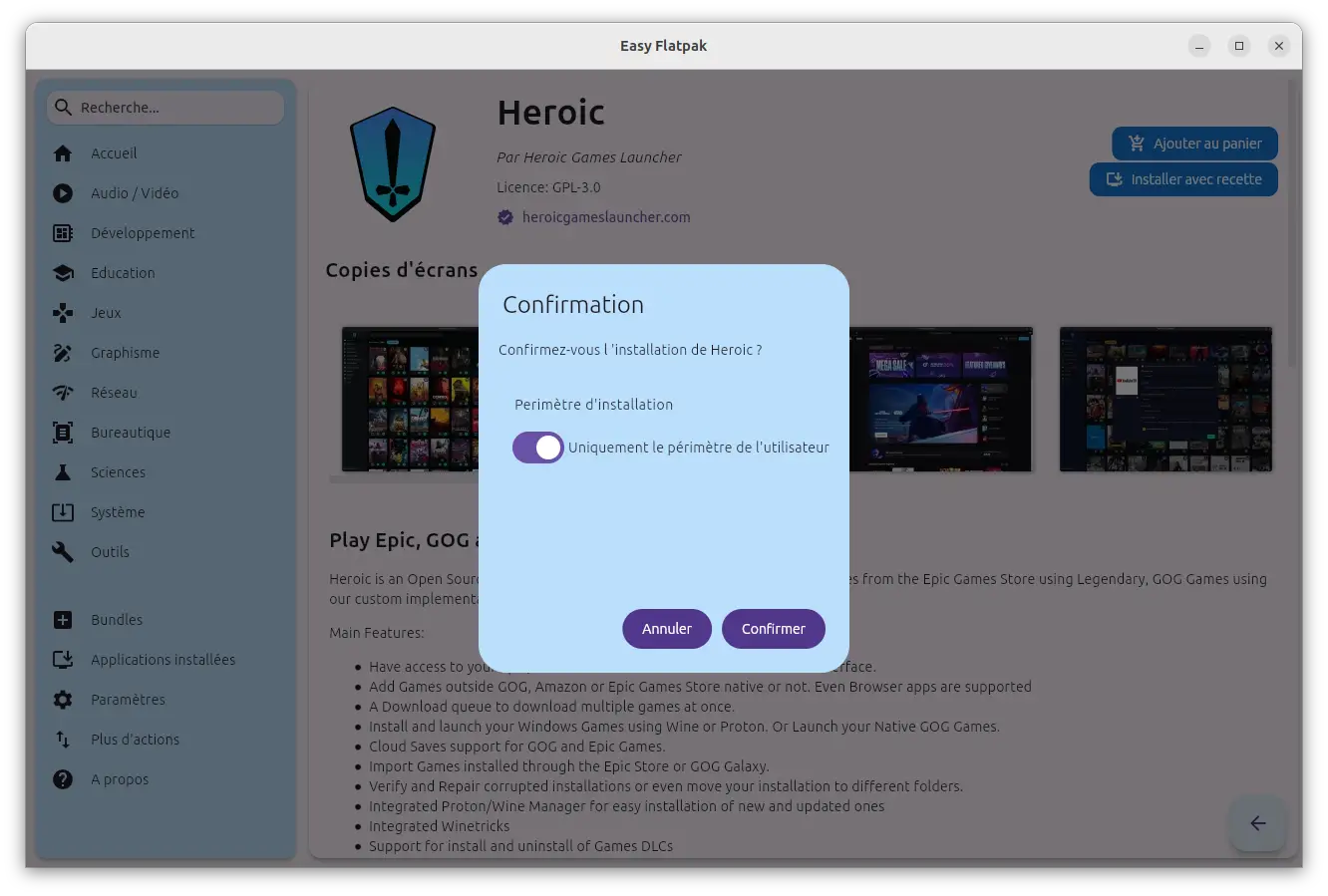Click the flask icon for Sciences

coord(63,472)
